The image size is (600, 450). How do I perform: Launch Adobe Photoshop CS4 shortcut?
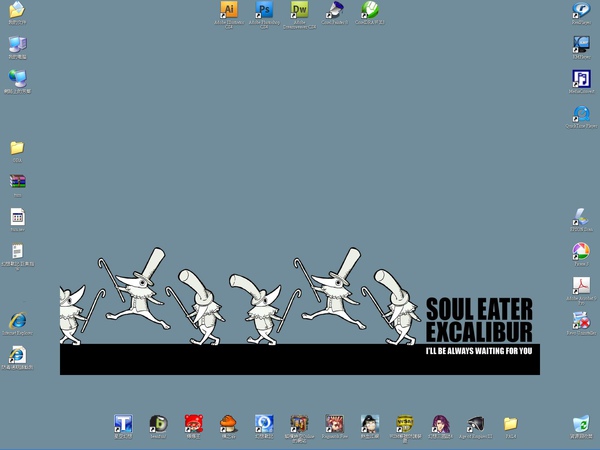pyautogui.click(x=264, y=10)
